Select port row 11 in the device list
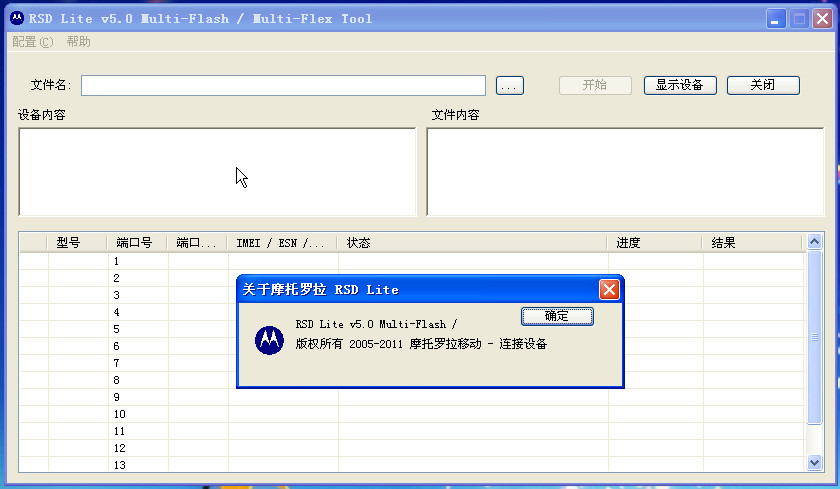Image resolution: width=840 pixels, height=489 pixels. (412, 431)
